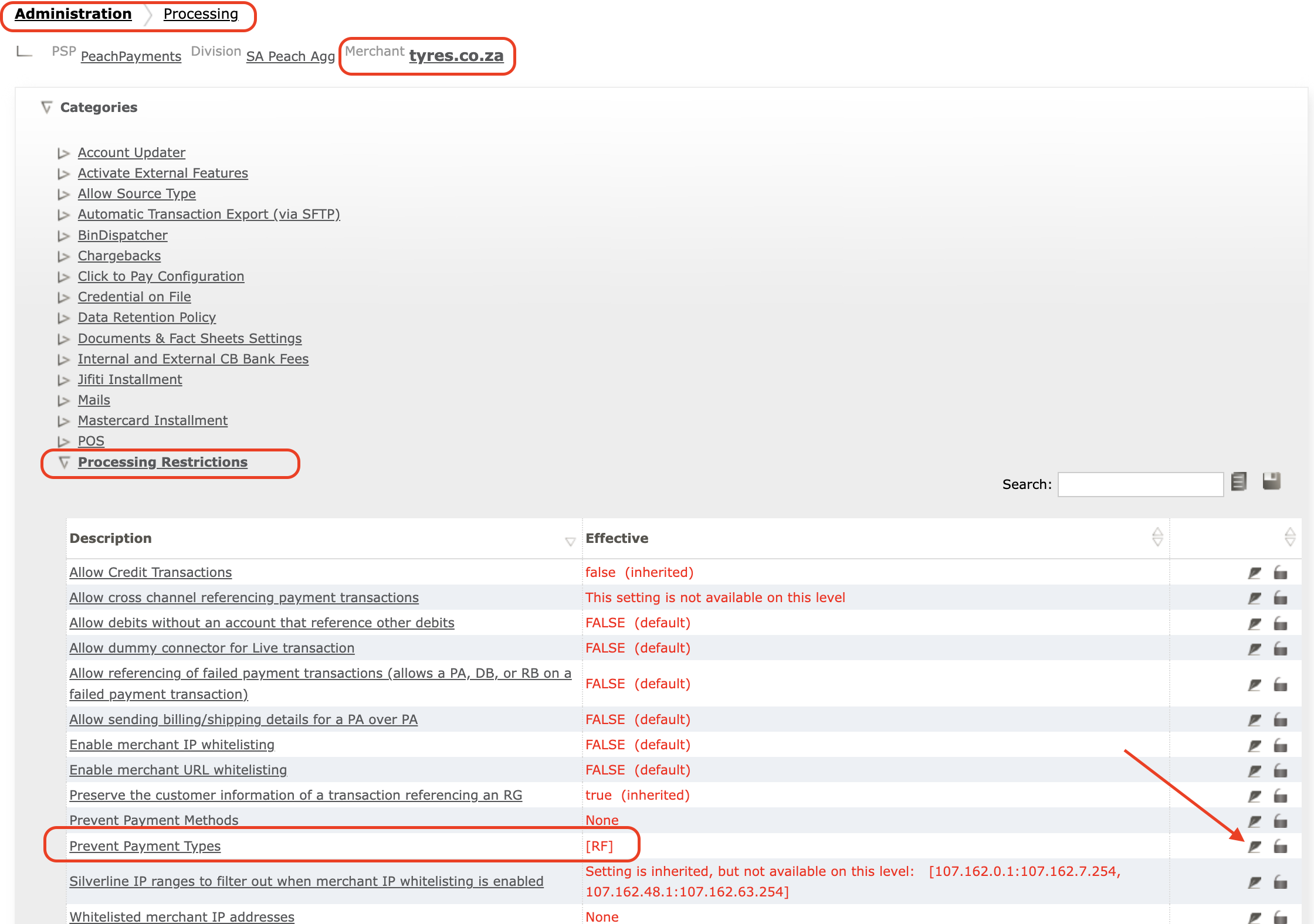
Task: Toggle the lock icon for Allow Credit Transactions
Action: click(1281, 573)
